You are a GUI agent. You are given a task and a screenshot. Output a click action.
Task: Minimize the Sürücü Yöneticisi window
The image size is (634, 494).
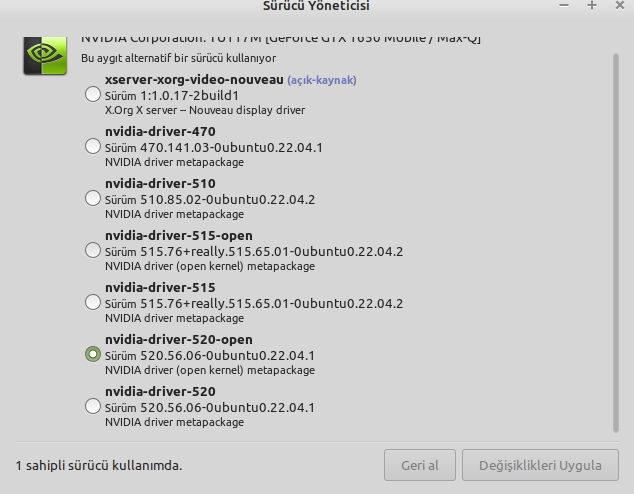564,5
